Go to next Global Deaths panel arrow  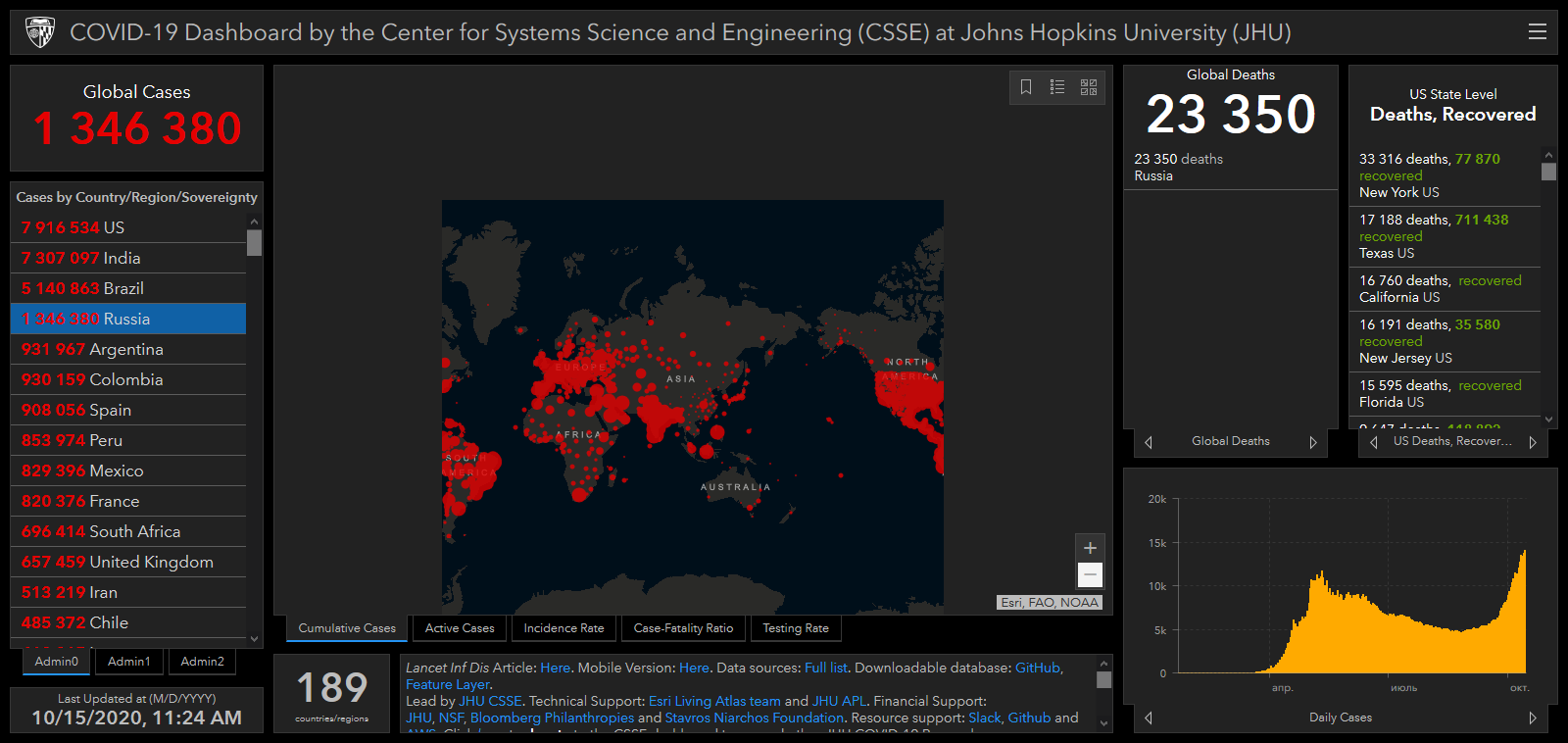(x=1313, y=442)
